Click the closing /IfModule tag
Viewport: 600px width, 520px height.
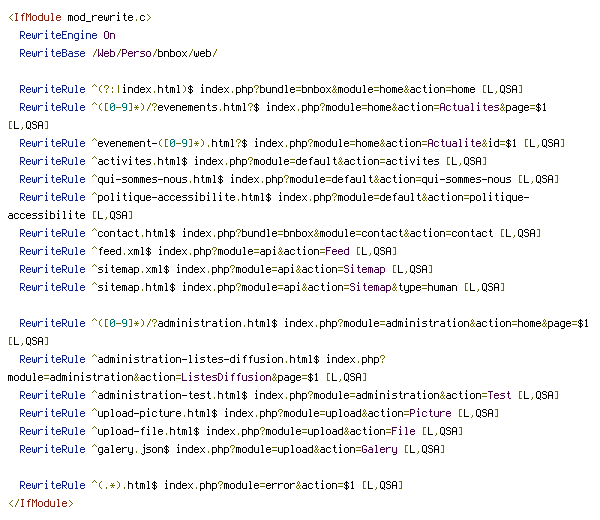click(x=41, y=503)
